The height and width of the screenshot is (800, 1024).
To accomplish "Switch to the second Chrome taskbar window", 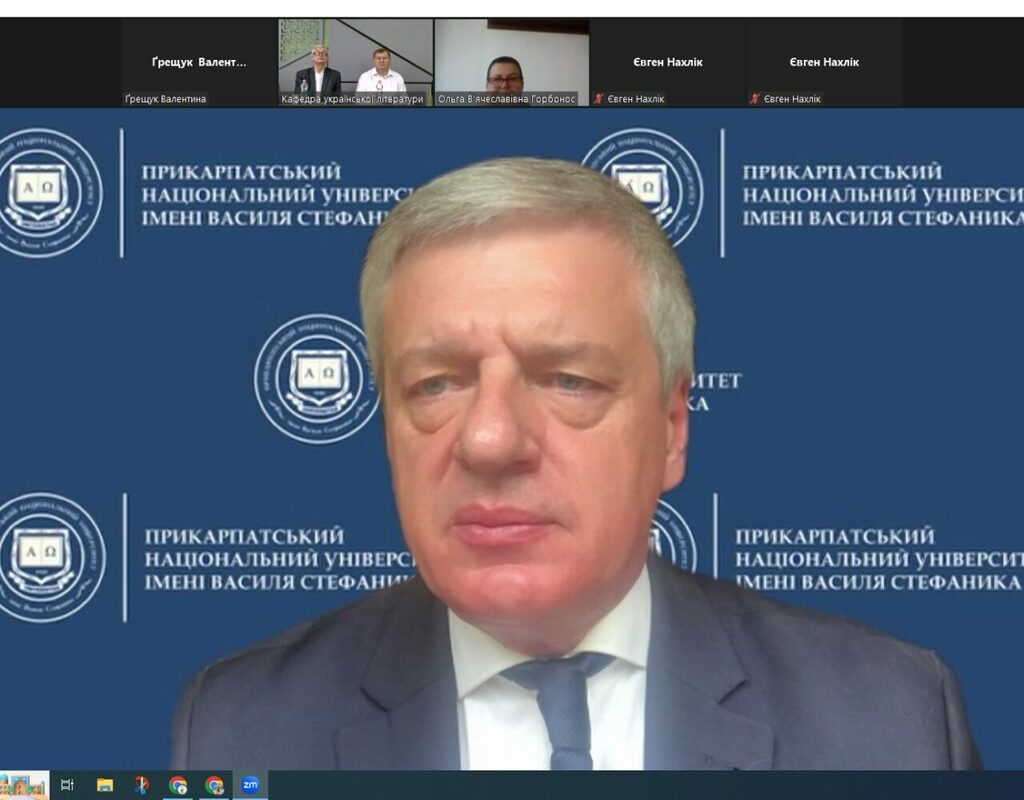I will 214,785.
